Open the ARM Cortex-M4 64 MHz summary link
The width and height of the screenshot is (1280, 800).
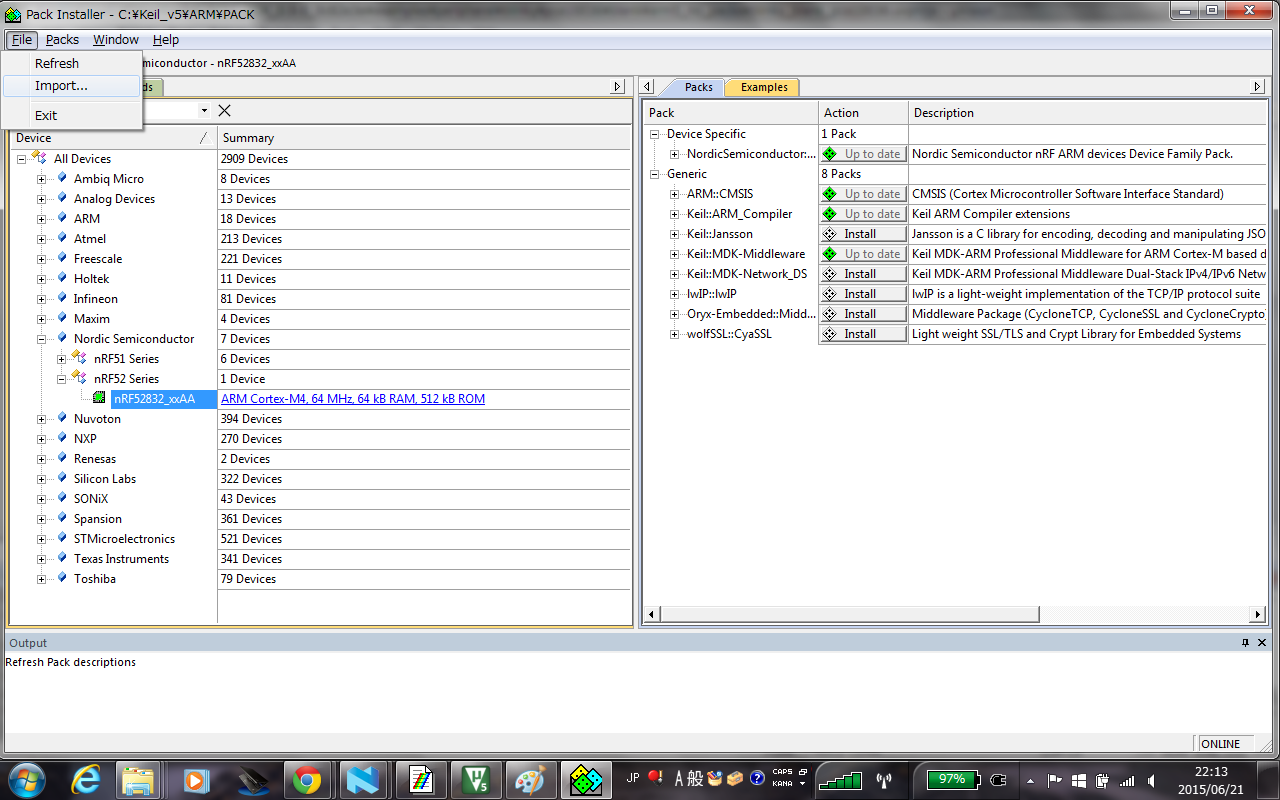tap(353, 399)
